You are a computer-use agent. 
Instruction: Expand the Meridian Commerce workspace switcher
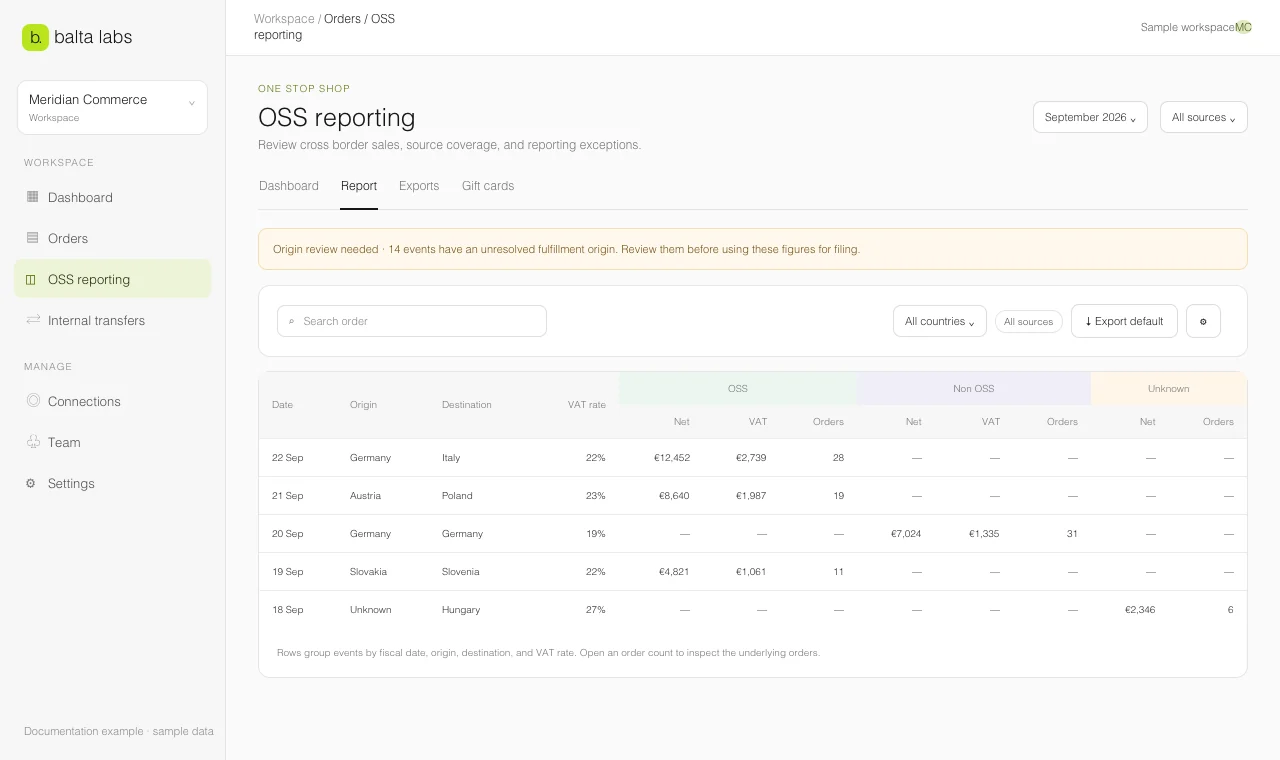coord(112,107)
